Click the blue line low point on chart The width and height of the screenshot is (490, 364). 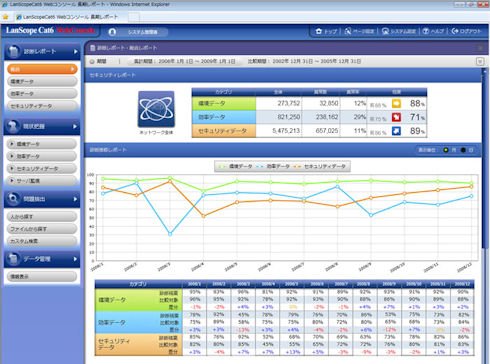(170, 234)
